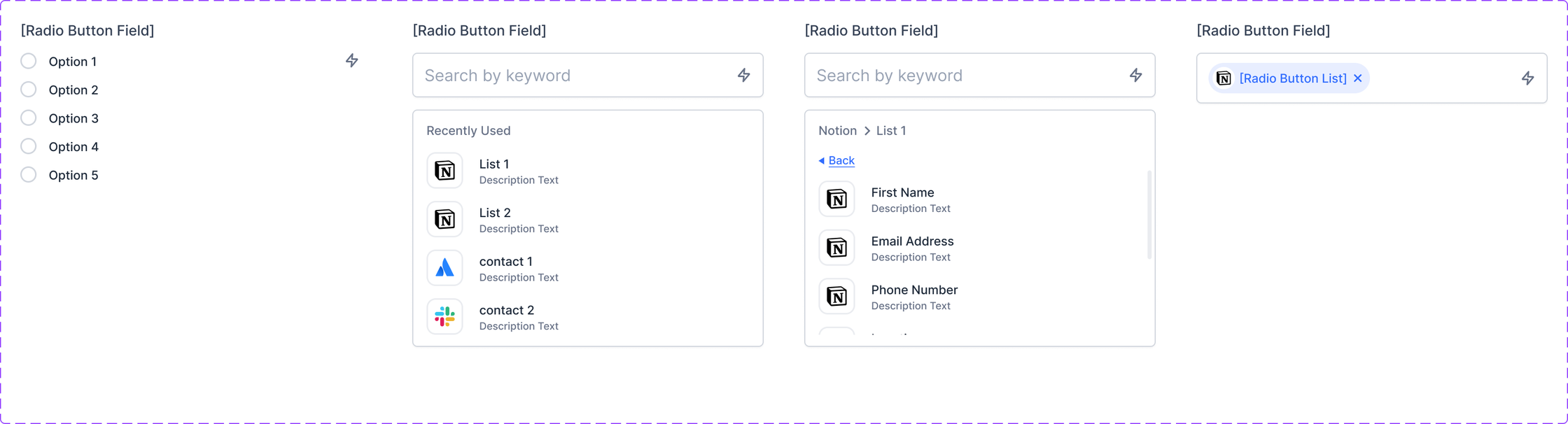The height and width of the screenshot is (424, 1568).
Task: Go back using the Back link
Action: click(x=841, y=160)
